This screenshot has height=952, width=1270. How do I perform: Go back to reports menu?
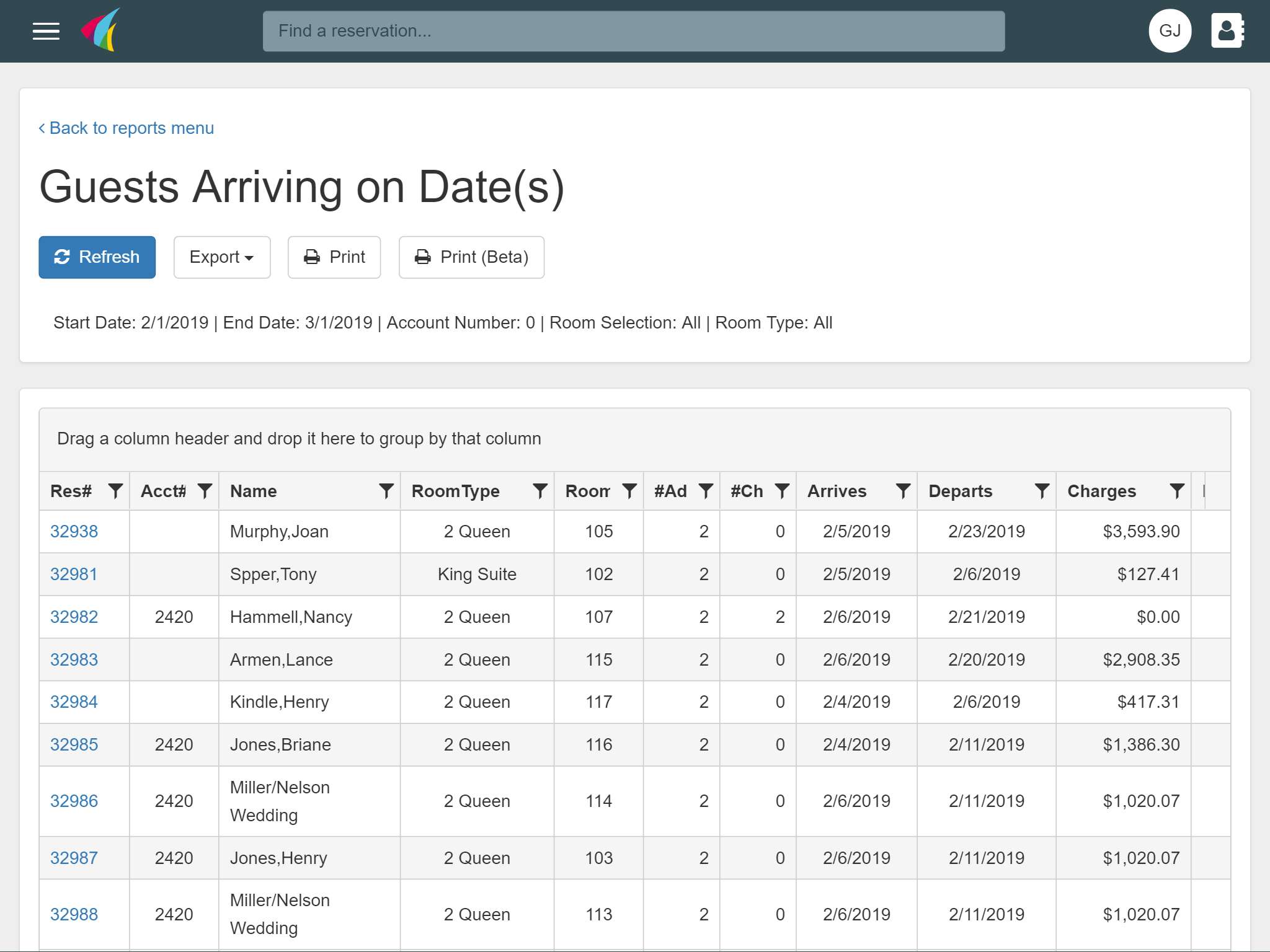pyautogui.click(x=127, y=128)
